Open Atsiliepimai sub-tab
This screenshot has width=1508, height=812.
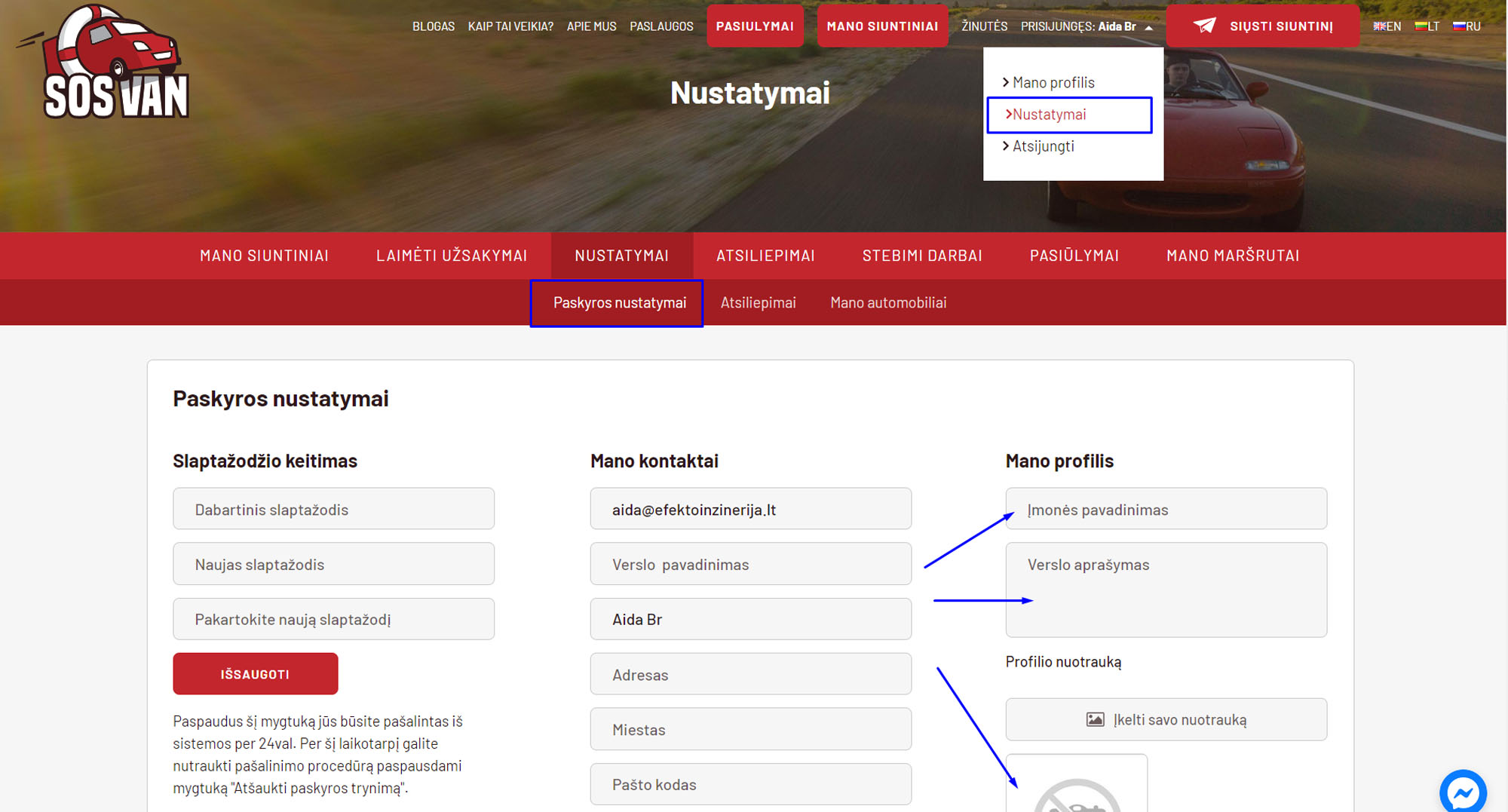point(758,303)
